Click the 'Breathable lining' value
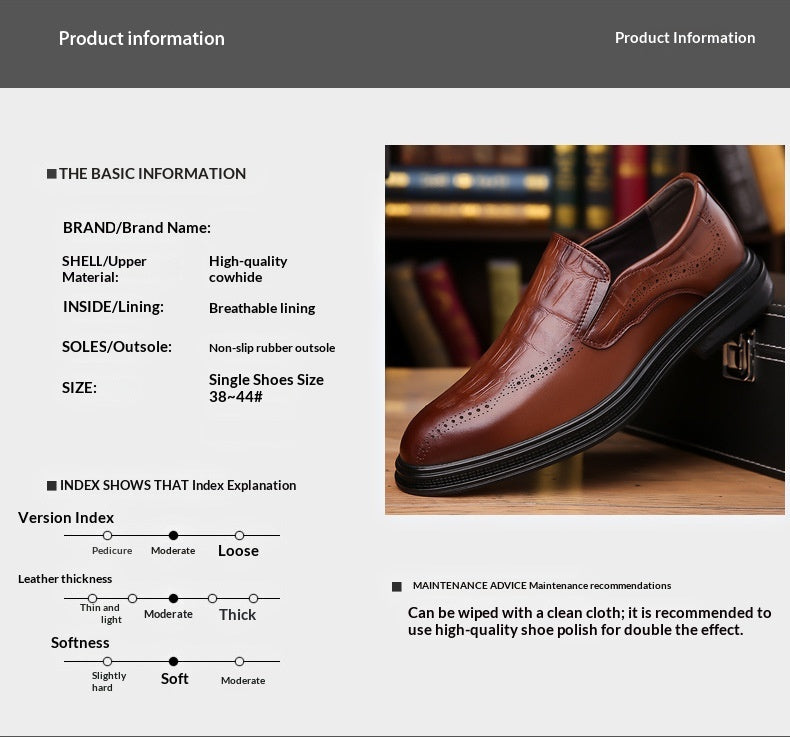 tap(262, 308)
